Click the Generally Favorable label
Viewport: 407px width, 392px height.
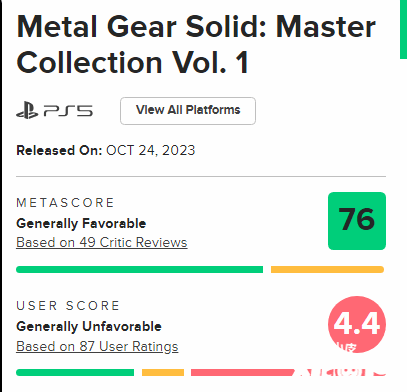pos(81,223)
